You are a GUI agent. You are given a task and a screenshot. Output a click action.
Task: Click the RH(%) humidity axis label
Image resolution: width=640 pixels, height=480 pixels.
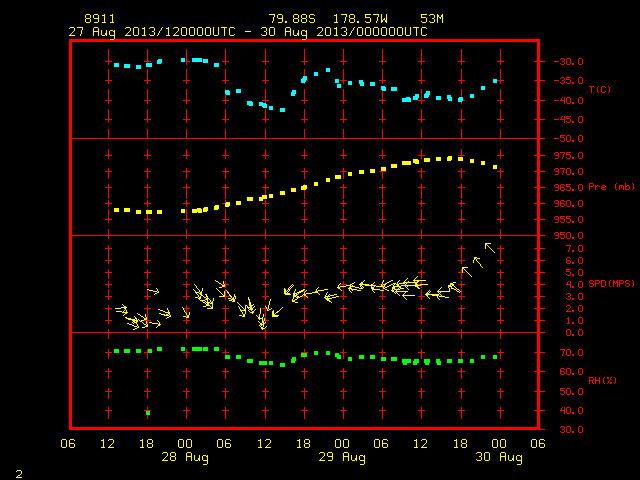(x=602, y=381)
